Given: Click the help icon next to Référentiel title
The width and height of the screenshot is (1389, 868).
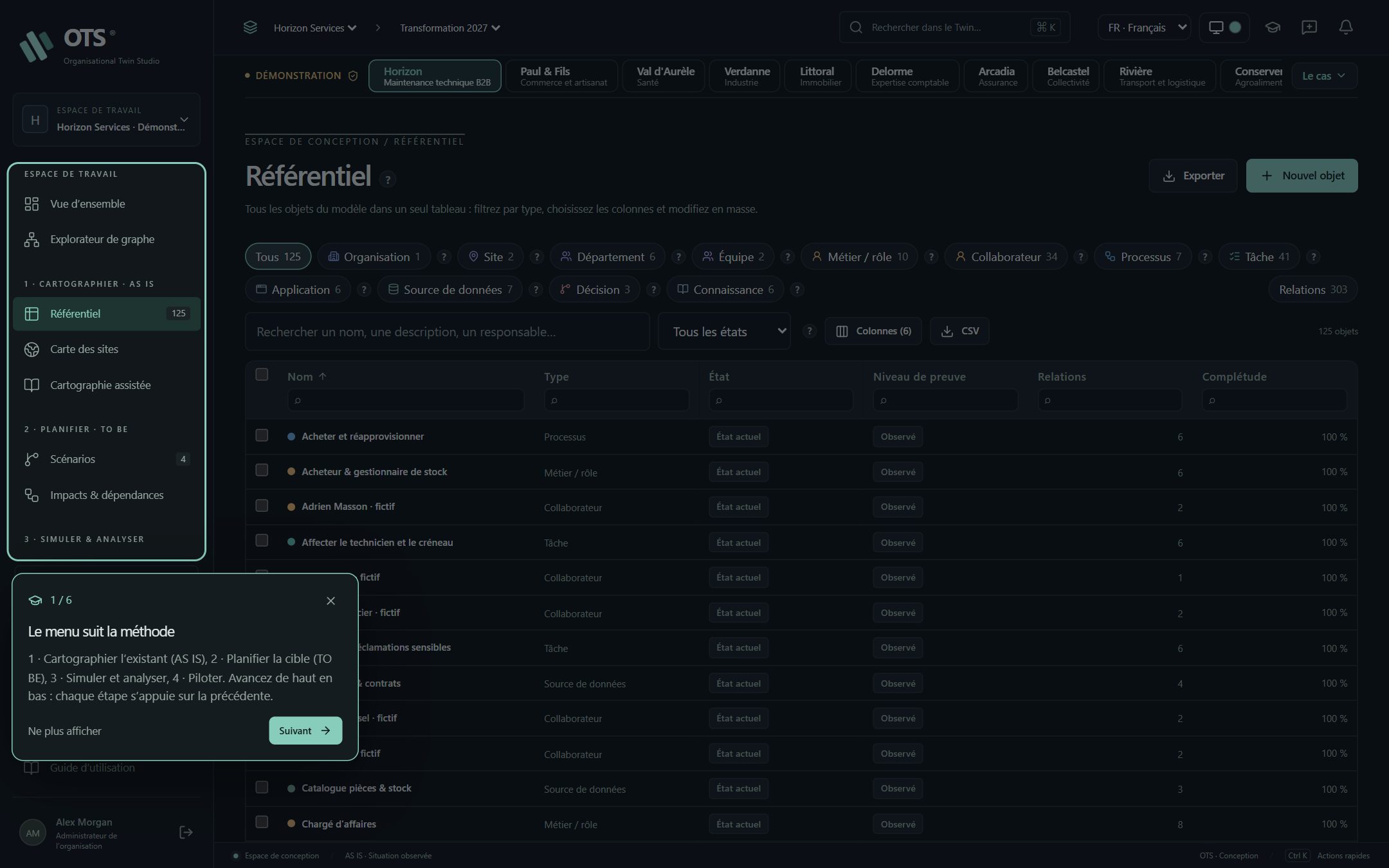Looking at the screenshot, I should coord(387,179).
